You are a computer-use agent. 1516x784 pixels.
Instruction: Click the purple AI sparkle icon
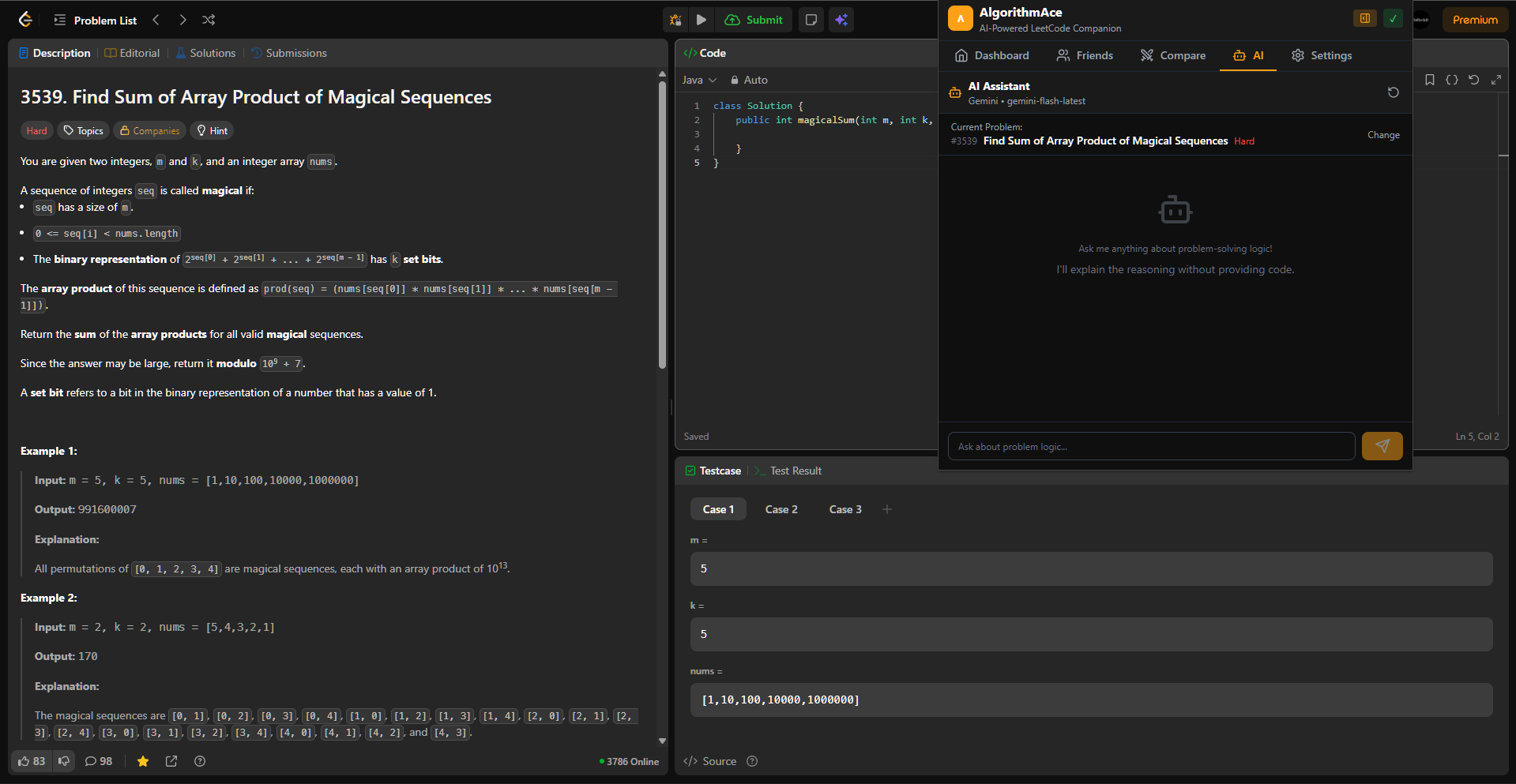(841, 20)
